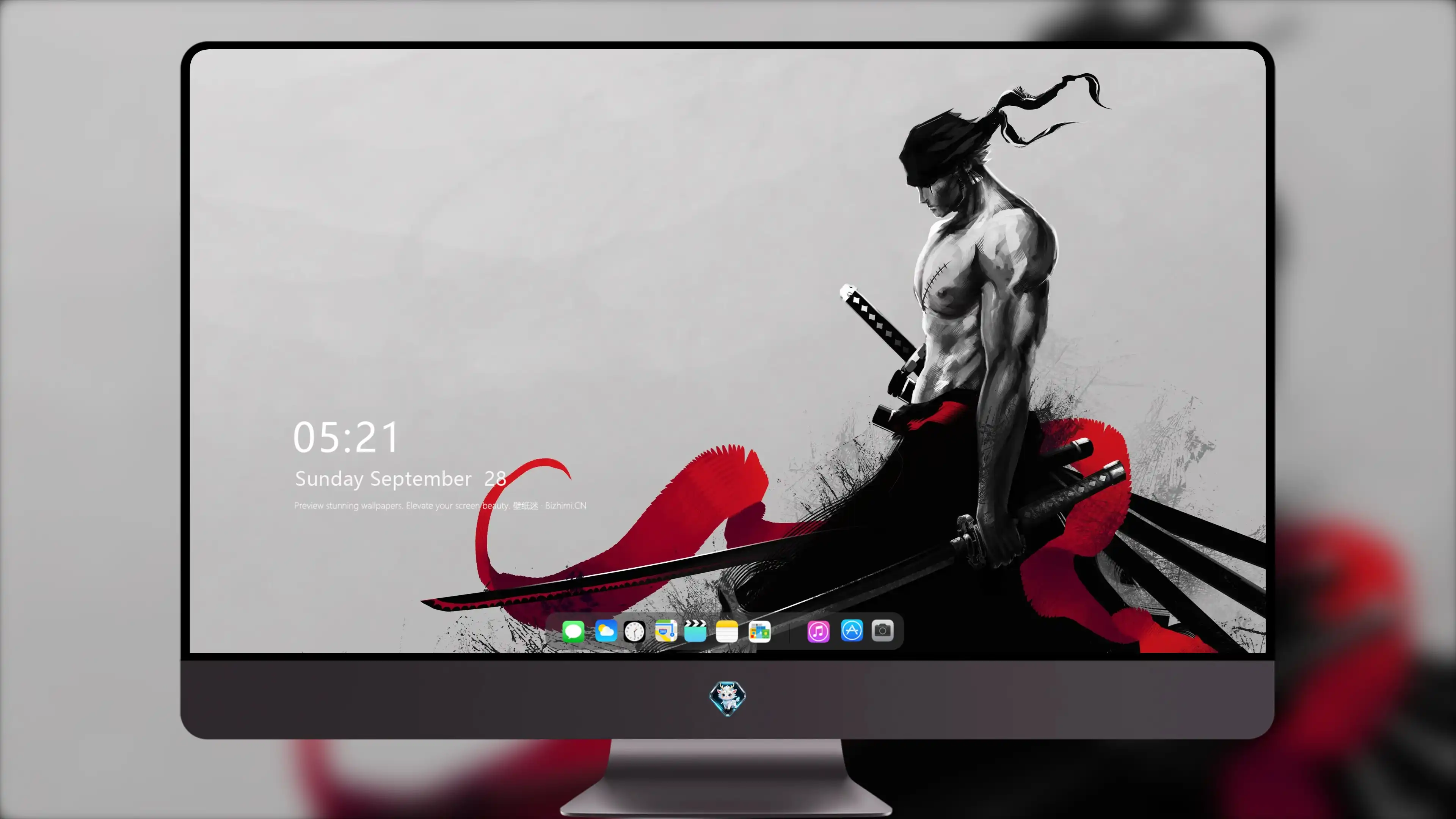Open the Notes app in the dock
The image size is (1456, 819).
[726, 631]
